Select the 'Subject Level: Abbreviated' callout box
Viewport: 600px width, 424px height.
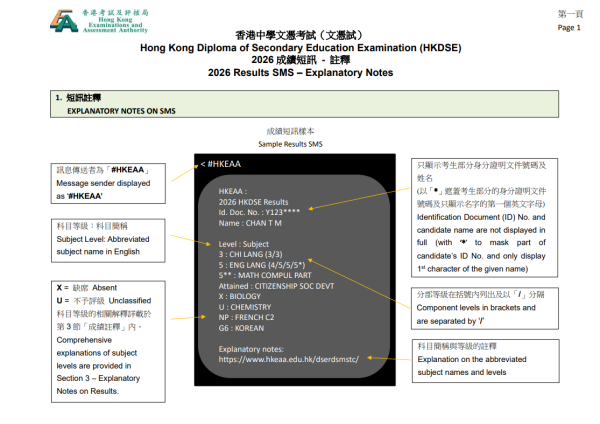point(108,240)
